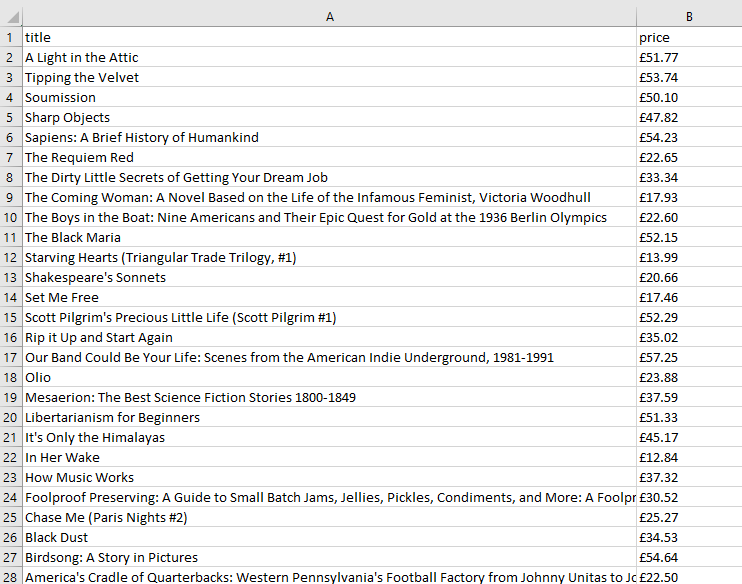Select price cell £13.99
Image resolution: width=742 pixels, height=584 pixels.
689,257
